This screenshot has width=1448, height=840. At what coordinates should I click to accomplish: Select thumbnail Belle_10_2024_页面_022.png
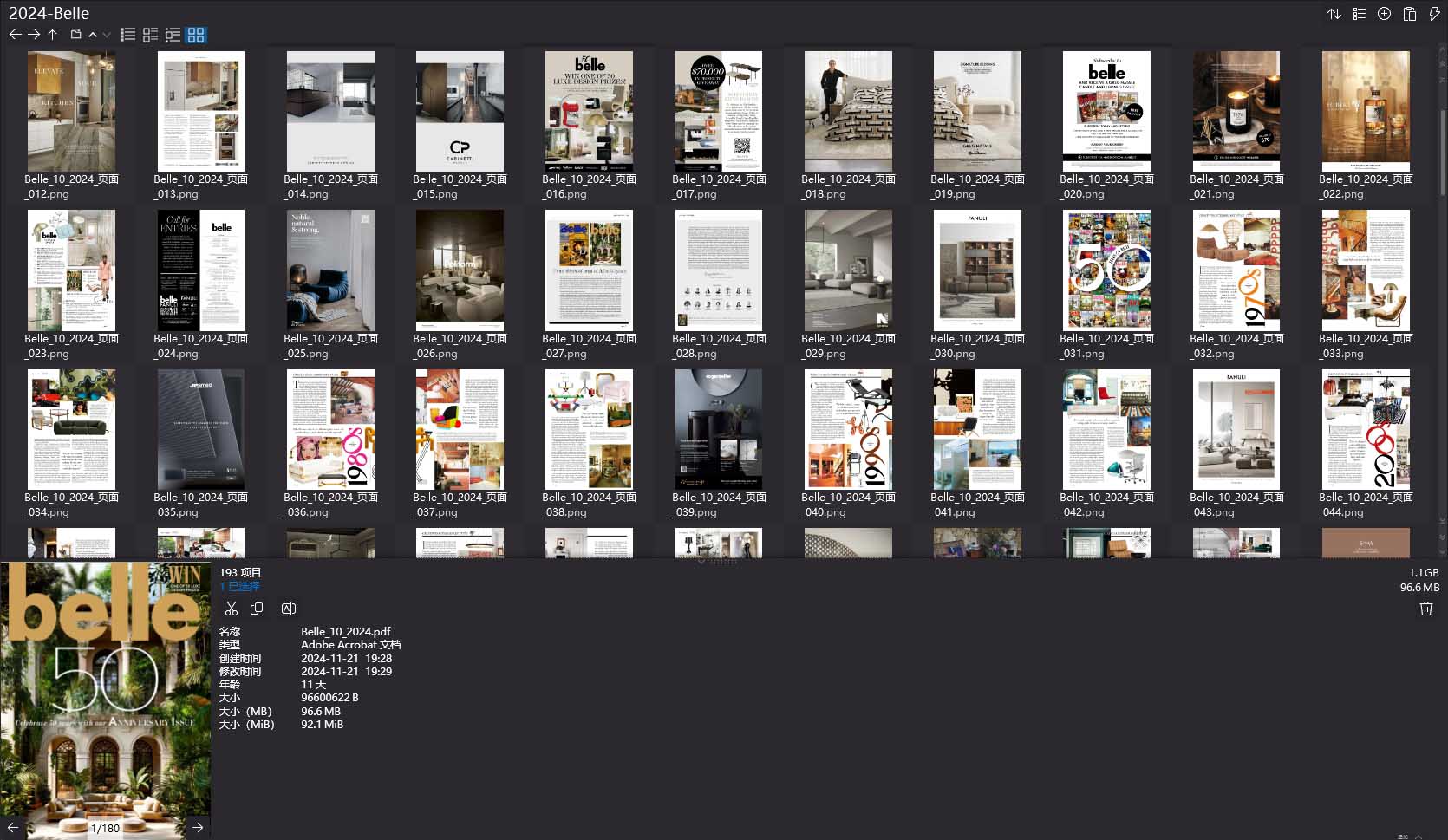[1366, 111]
